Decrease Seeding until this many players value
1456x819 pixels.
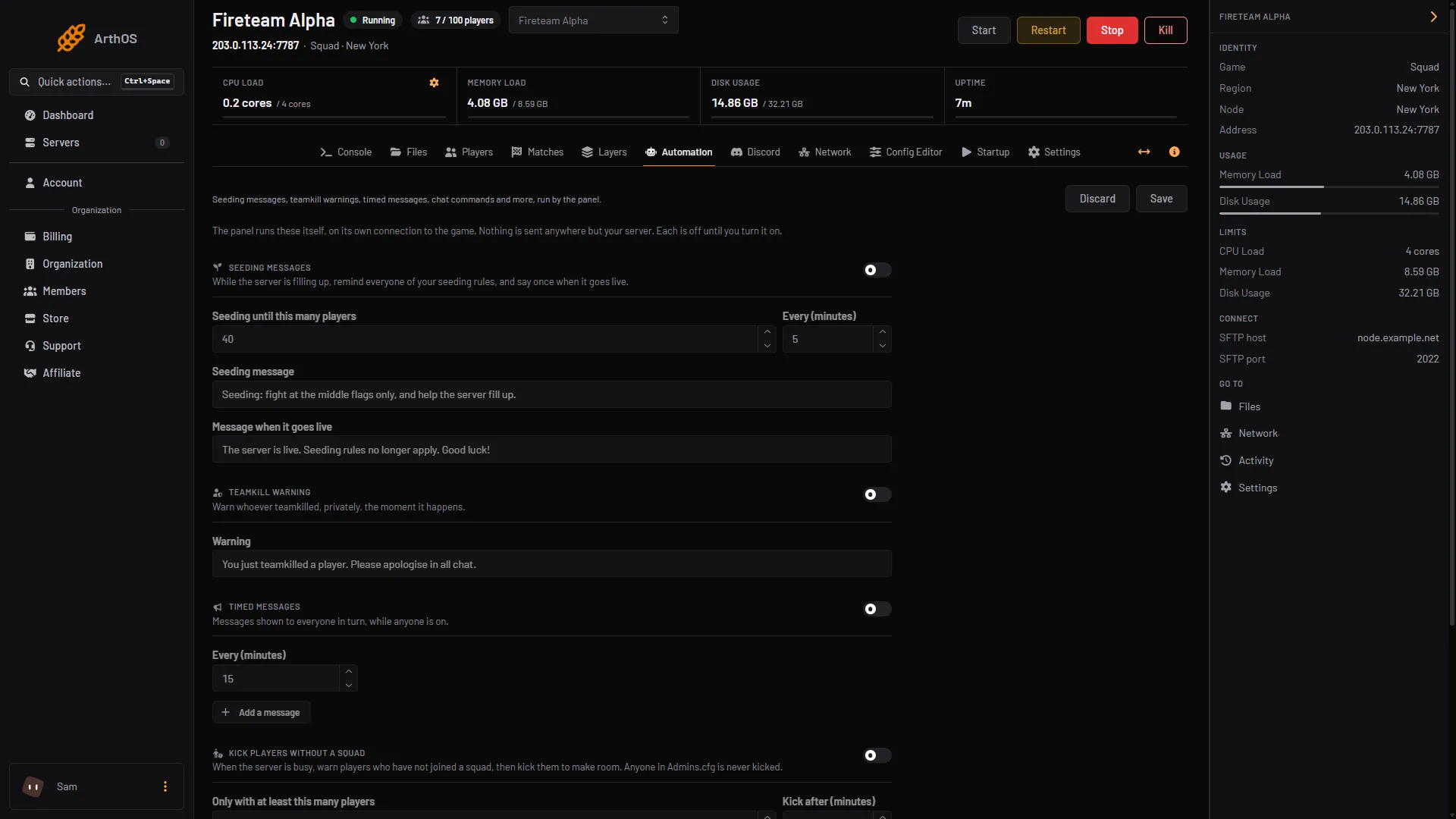[x=767, y=347]
